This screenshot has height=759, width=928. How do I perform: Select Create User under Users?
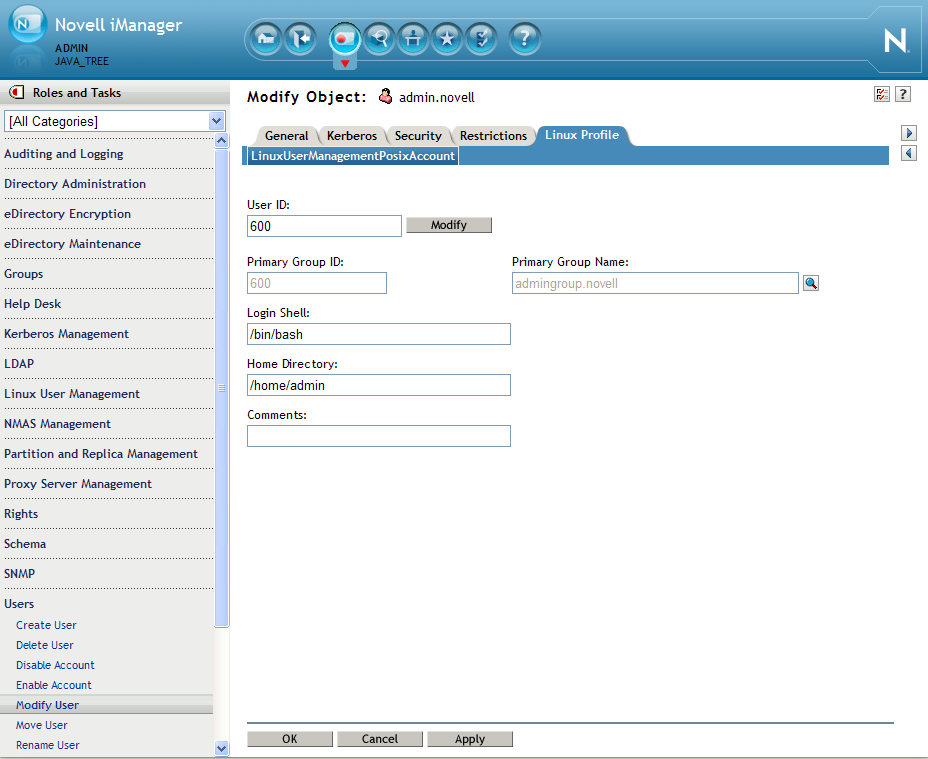(x=44, y=624)
